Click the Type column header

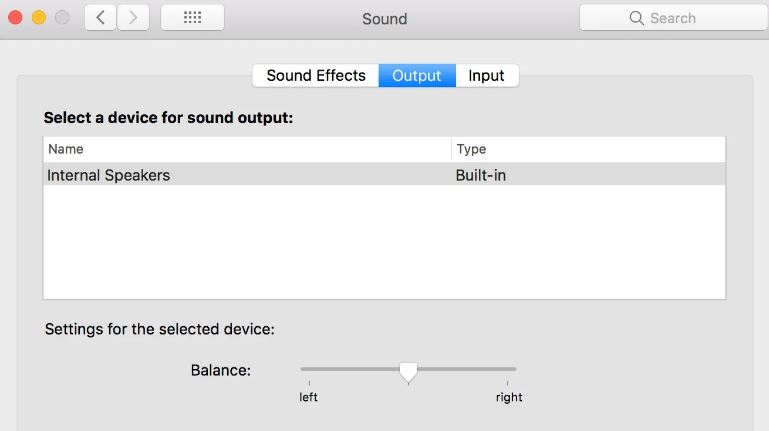tap(588, 149)
